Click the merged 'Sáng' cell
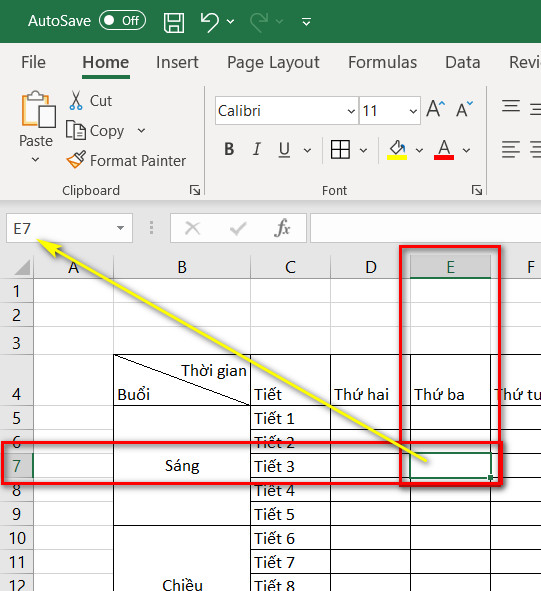Viewport: 541px width, 591px height. [182, 465]
